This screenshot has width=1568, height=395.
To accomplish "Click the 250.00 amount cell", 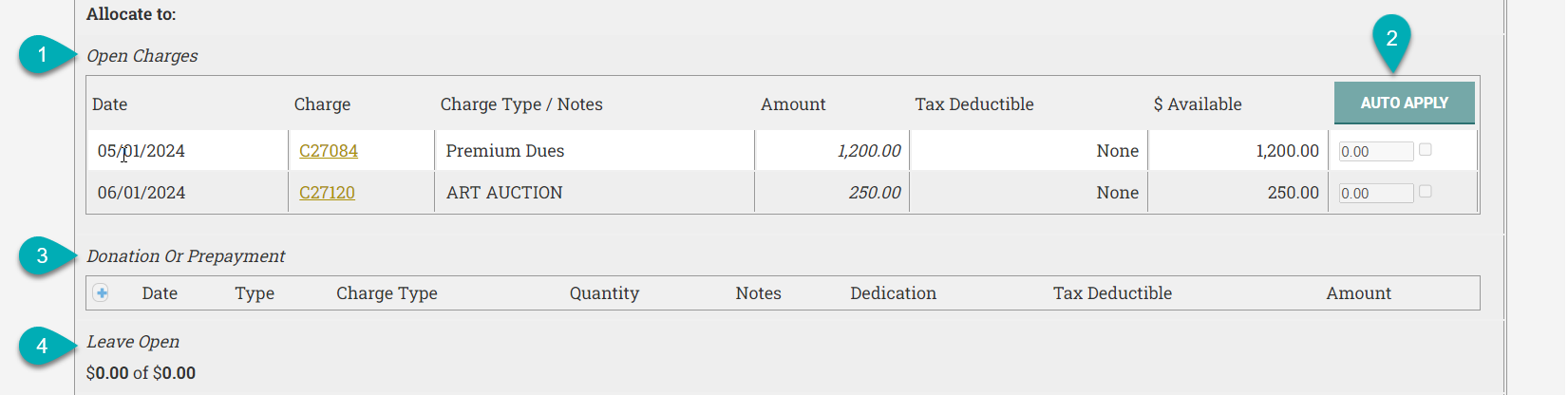I will coord(874,193).
